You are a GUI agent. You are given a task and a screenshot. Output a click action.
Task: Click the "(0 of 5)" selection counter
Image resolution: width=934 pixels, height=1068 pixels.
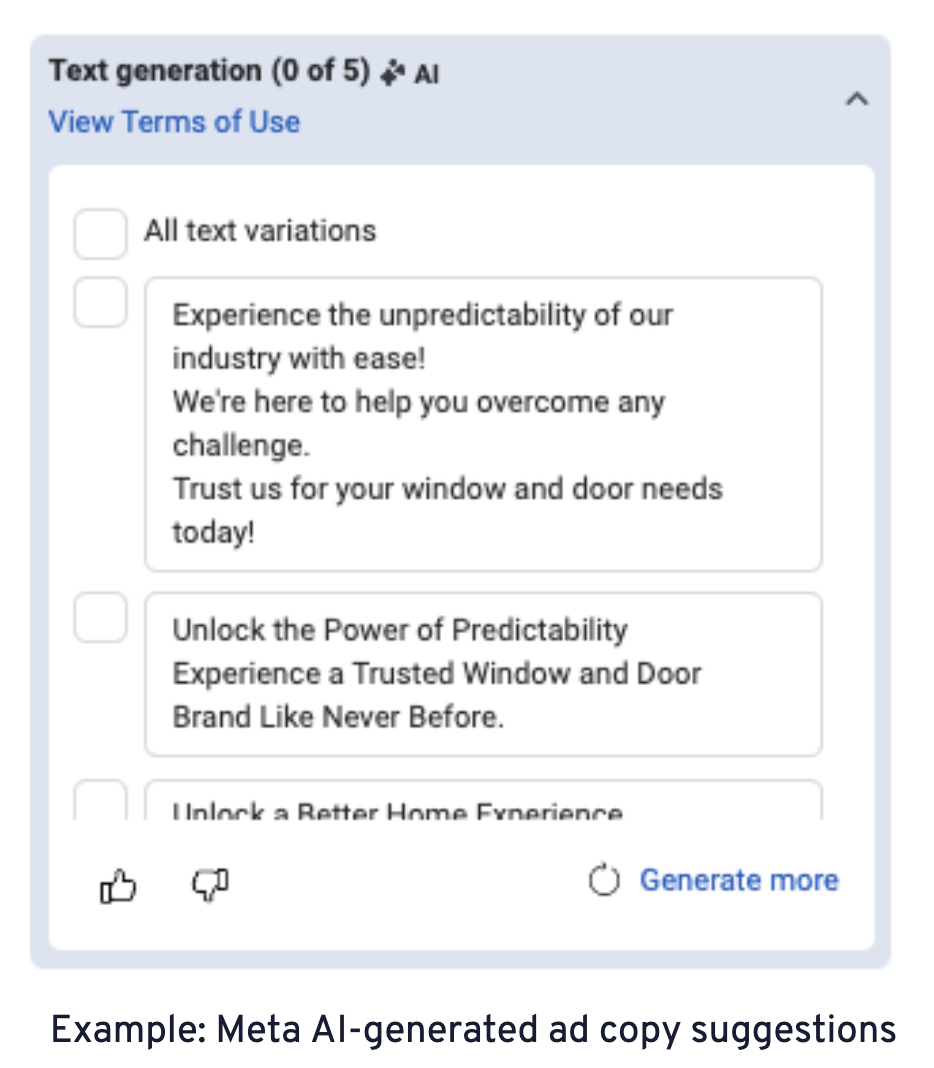coord(319,72)
